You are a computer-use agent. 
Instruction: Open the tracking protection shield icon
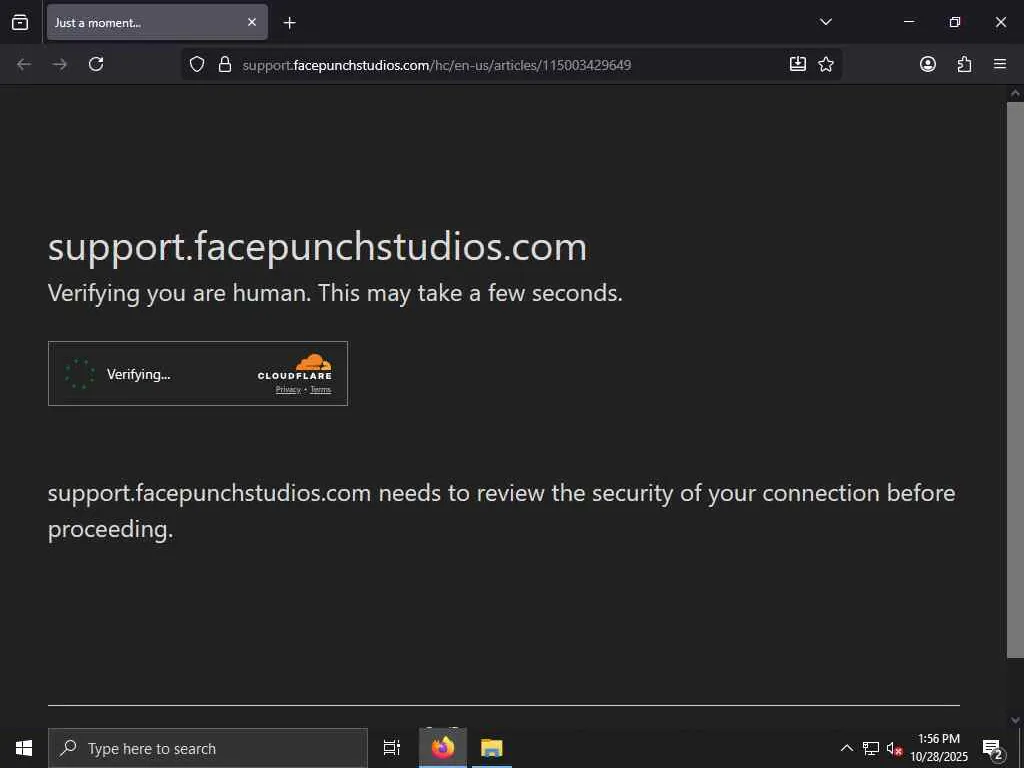[197, 64]
